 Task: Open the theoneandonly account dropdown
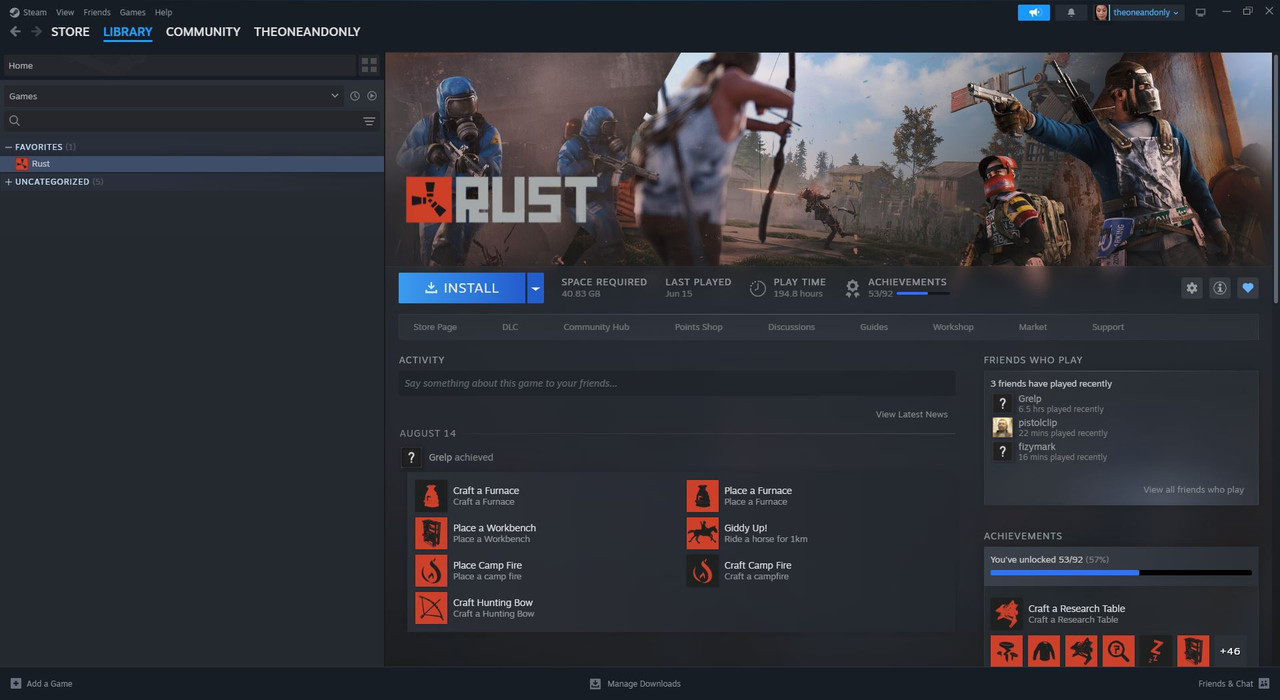click(1139, 12)
